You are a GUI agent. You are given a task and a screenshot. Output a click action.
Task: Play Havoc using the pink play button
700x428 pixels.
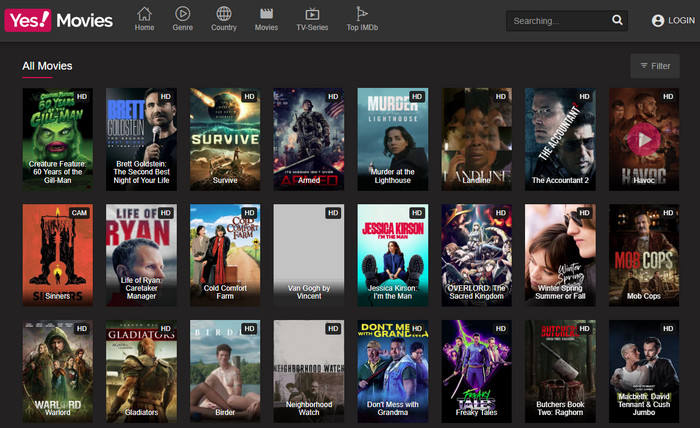(x=644, y=140)
